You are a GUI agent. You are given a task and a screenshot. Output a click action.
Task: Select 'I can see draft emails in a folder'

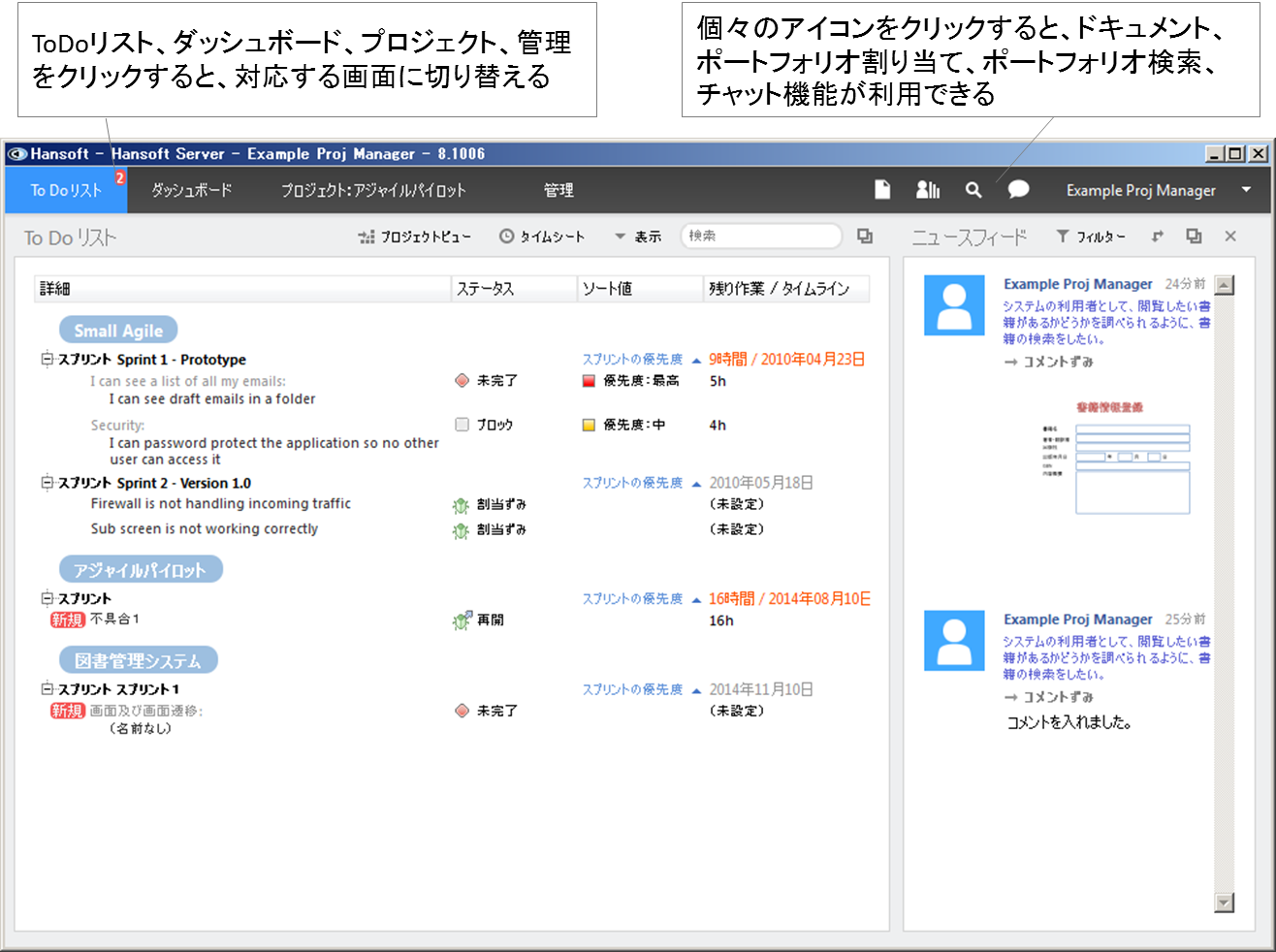coord(212,399)
